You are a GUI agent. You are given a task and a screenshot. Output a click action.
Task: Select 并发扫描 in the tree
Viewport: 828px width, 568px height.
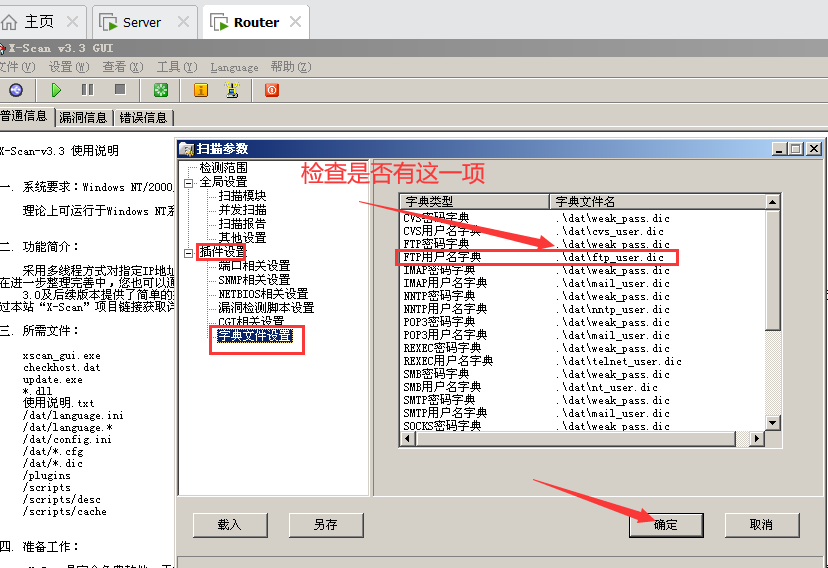242,210
